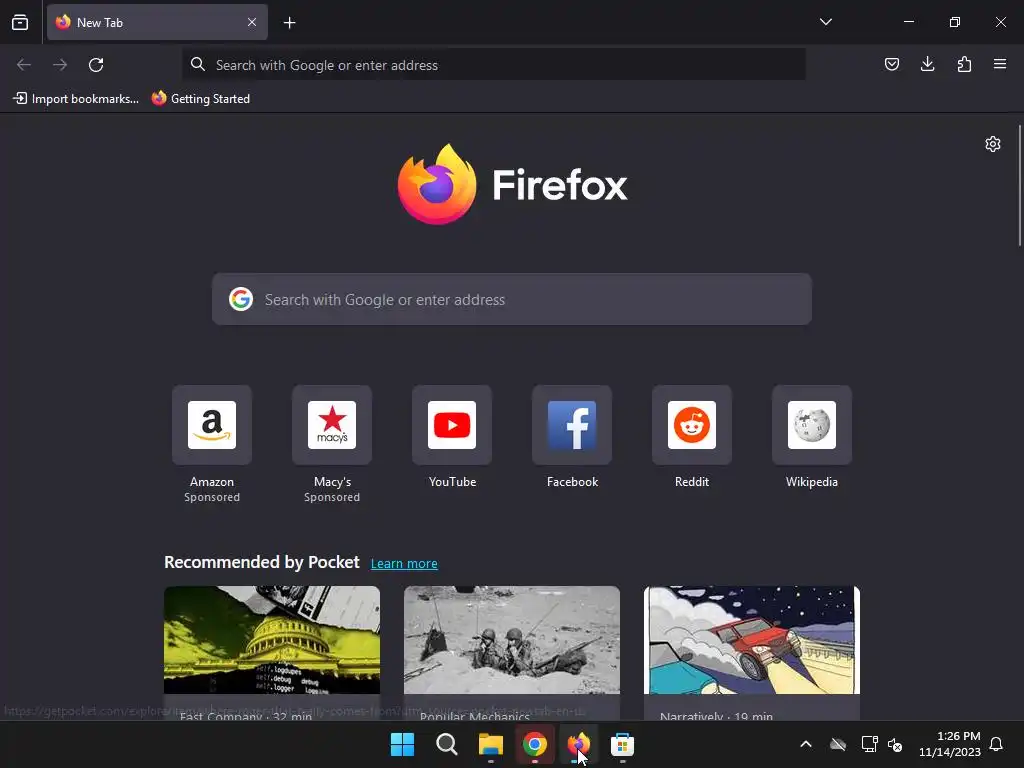
Task: Open the Fast Company Capitol article thumbnail
Action: [x=272, y=640]
